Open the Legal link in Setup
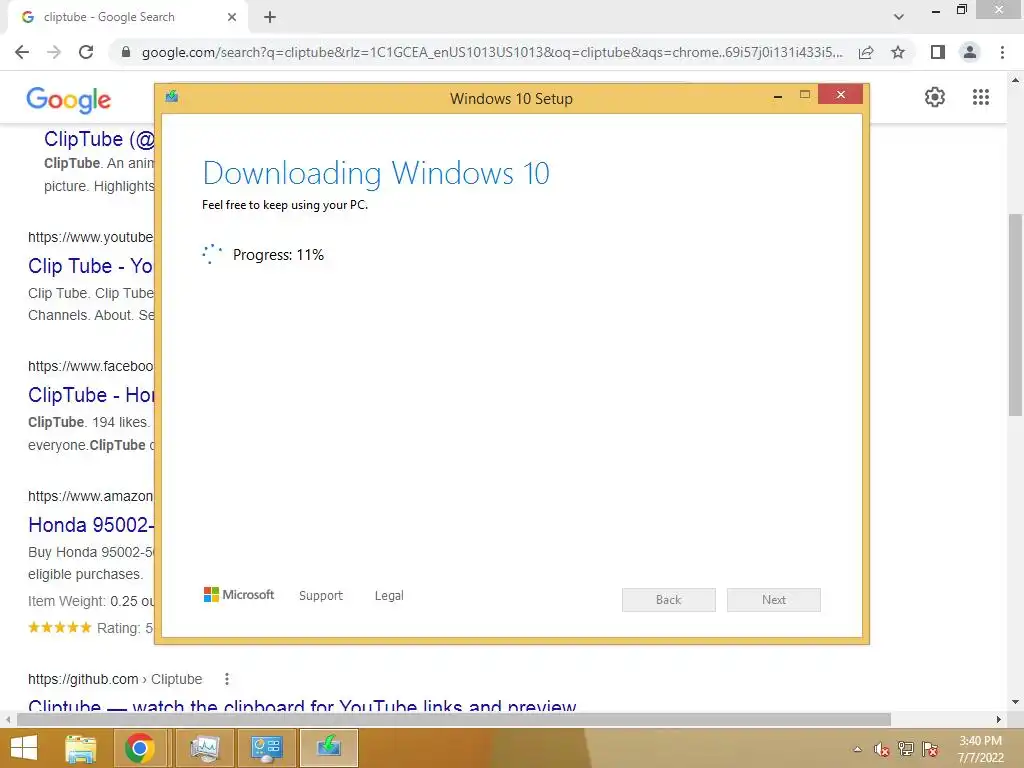 389,596
